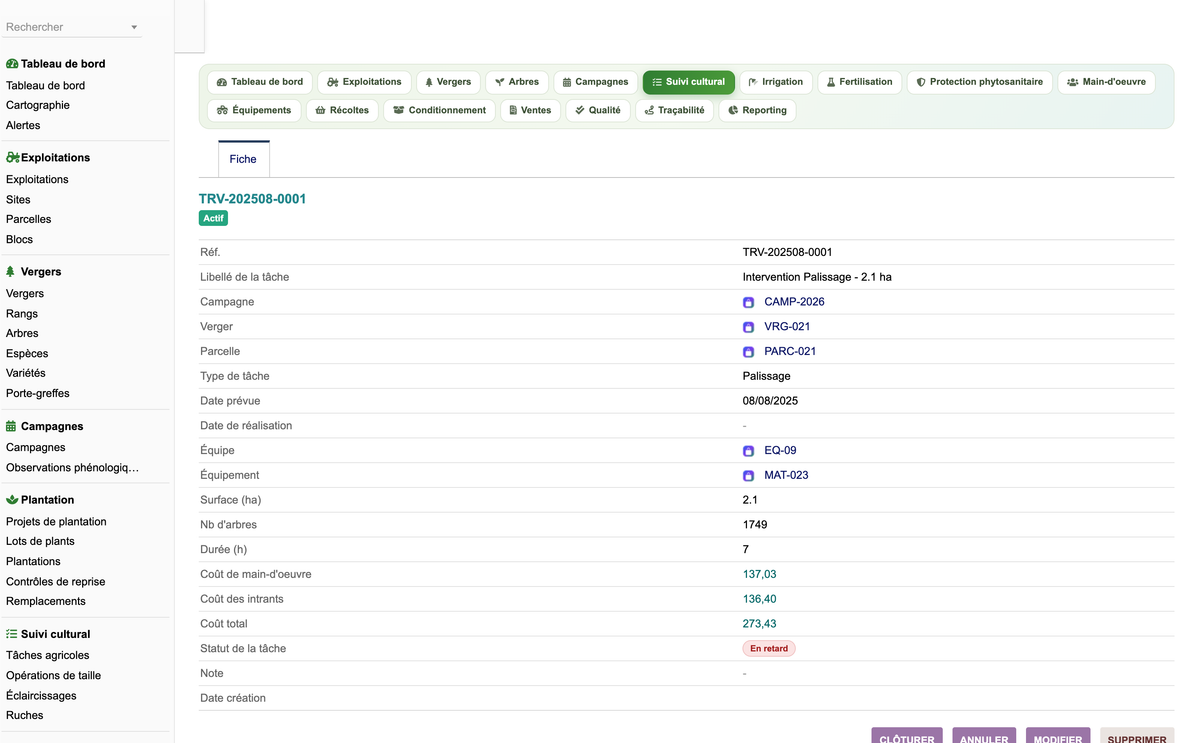Viewport: 1200px width, 743px height.
Task: Open Ruches in the sidebar
Action: [25, 715]
